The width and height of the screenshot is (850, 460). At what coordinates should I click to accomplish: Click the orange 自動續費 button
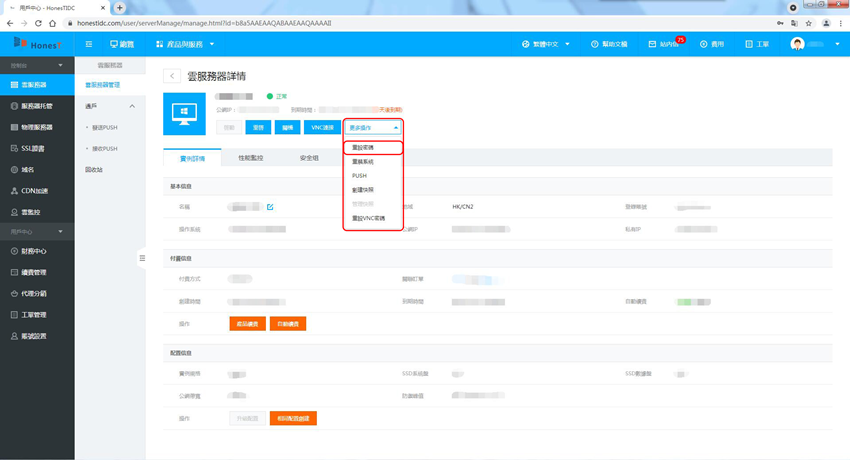coord(288,324)
